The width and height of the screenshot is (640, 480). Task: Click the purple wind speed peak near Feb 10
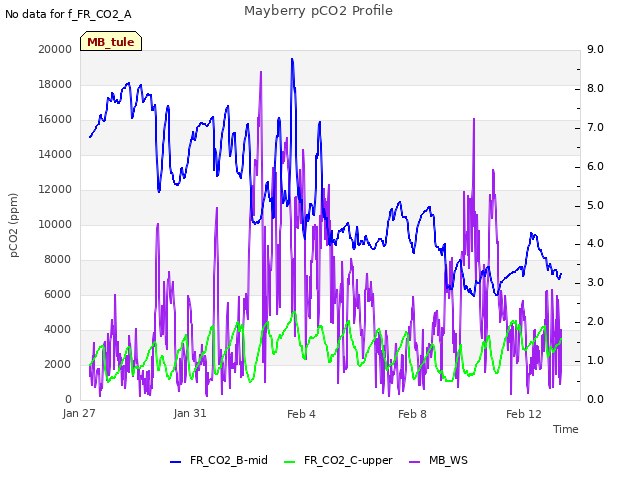[x=474, y=120]
